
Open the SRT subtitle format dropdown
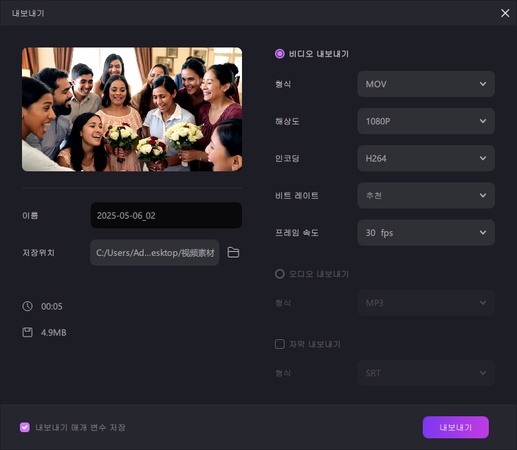[426, 373]
